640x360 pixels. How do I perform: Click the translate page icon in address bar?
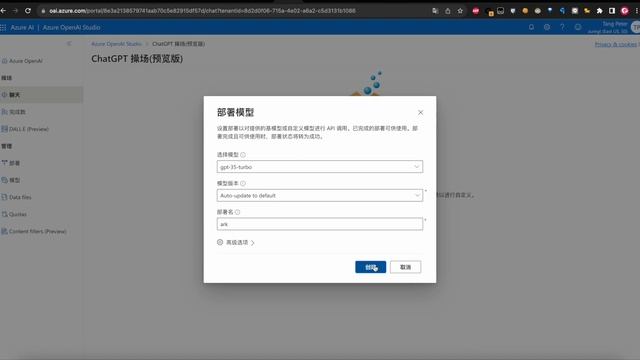pyautogui.click(x=435, y=11)
